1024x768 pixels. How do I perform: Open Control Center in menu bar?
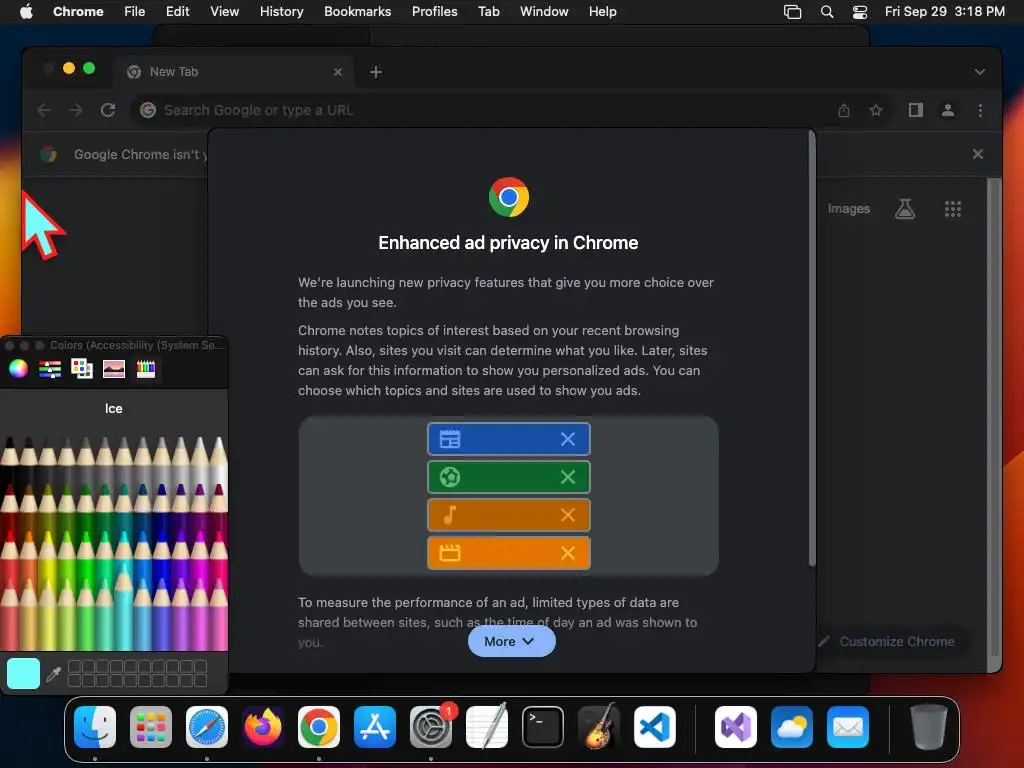[x=860, y=12]
